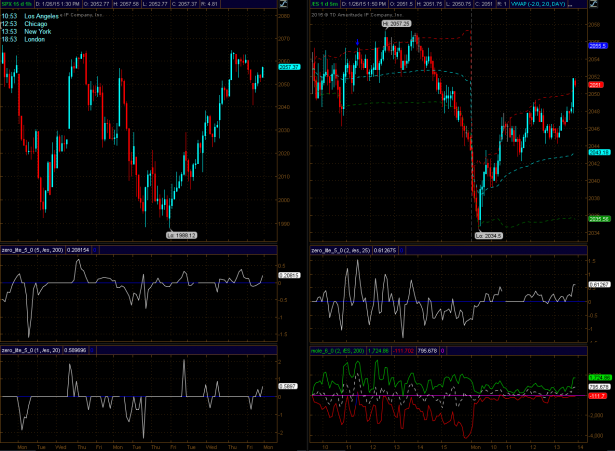Click the zero_lite_5_0 (2, /es, 25) study label
Screen dimensions: 615x451
tap(341, 250)
